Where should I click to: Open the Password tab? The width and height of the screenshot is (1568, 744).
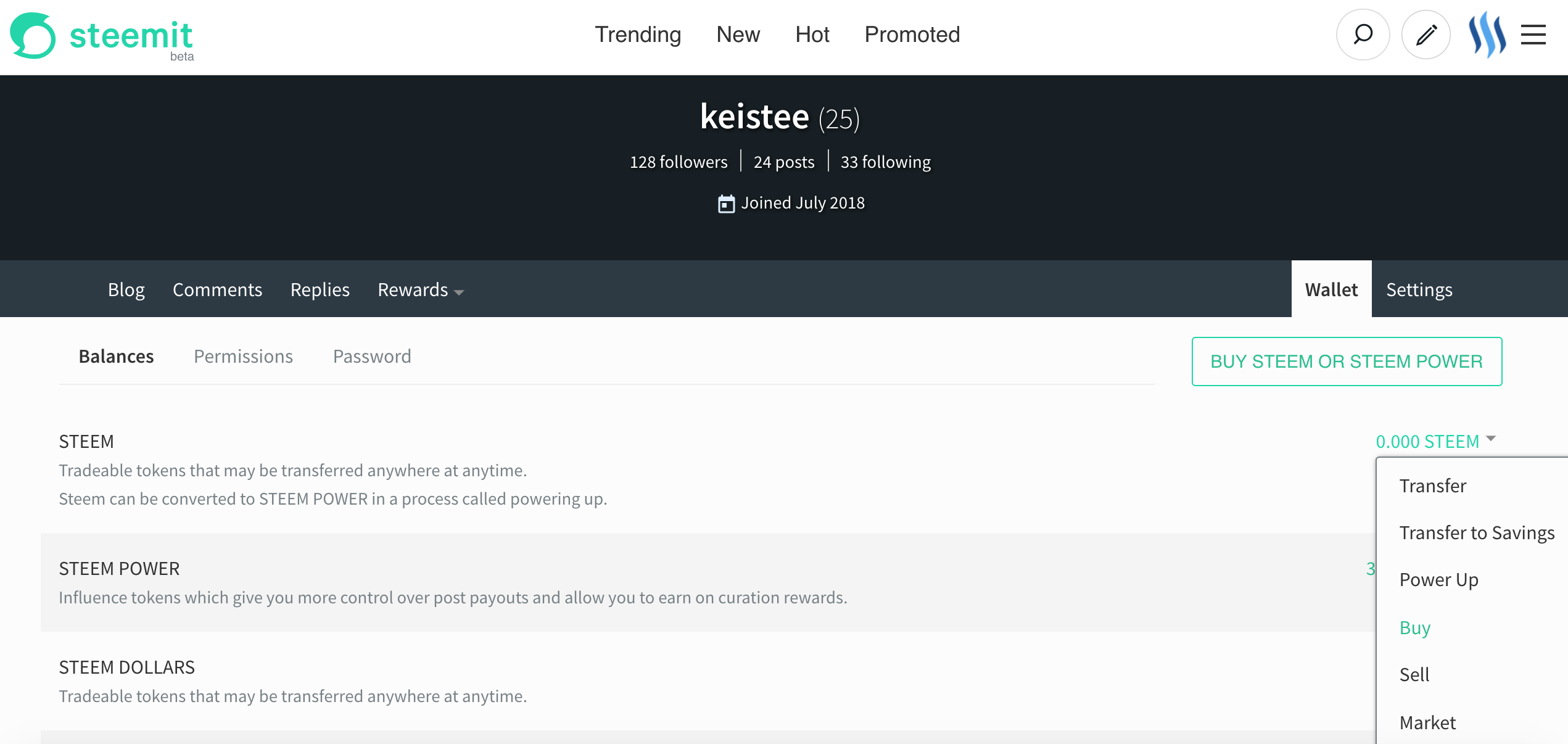coord(371,357)
